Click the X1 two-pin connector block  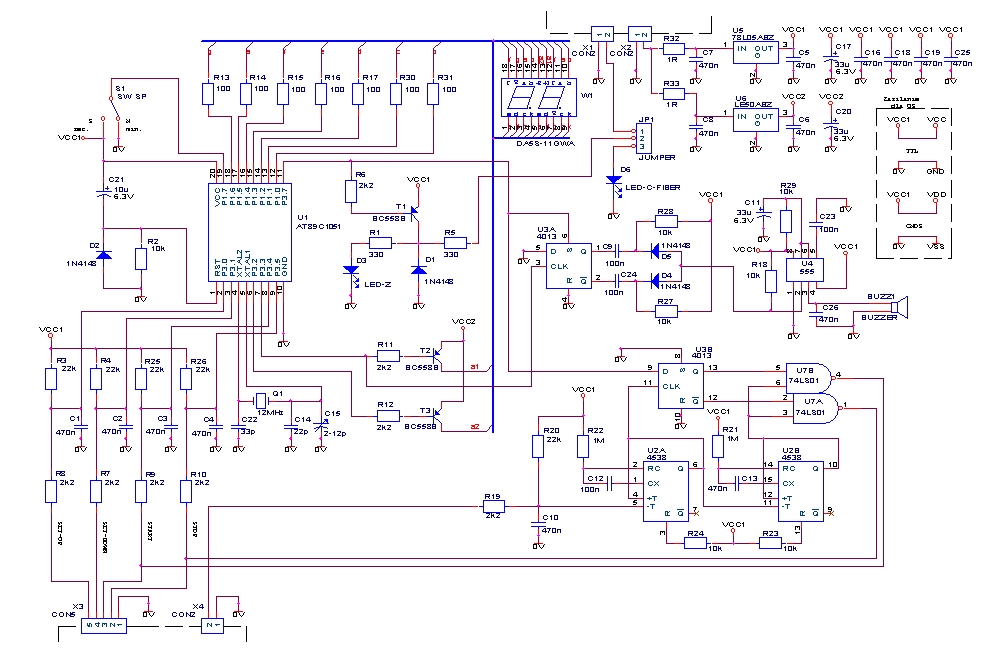coord(602,34)
